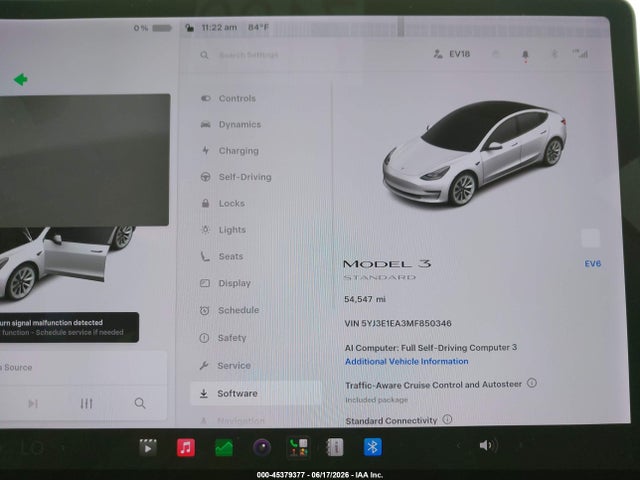Tap the 54,547 mi odometer reading
The height and width of the screenshot is (480, 640).
365,299
